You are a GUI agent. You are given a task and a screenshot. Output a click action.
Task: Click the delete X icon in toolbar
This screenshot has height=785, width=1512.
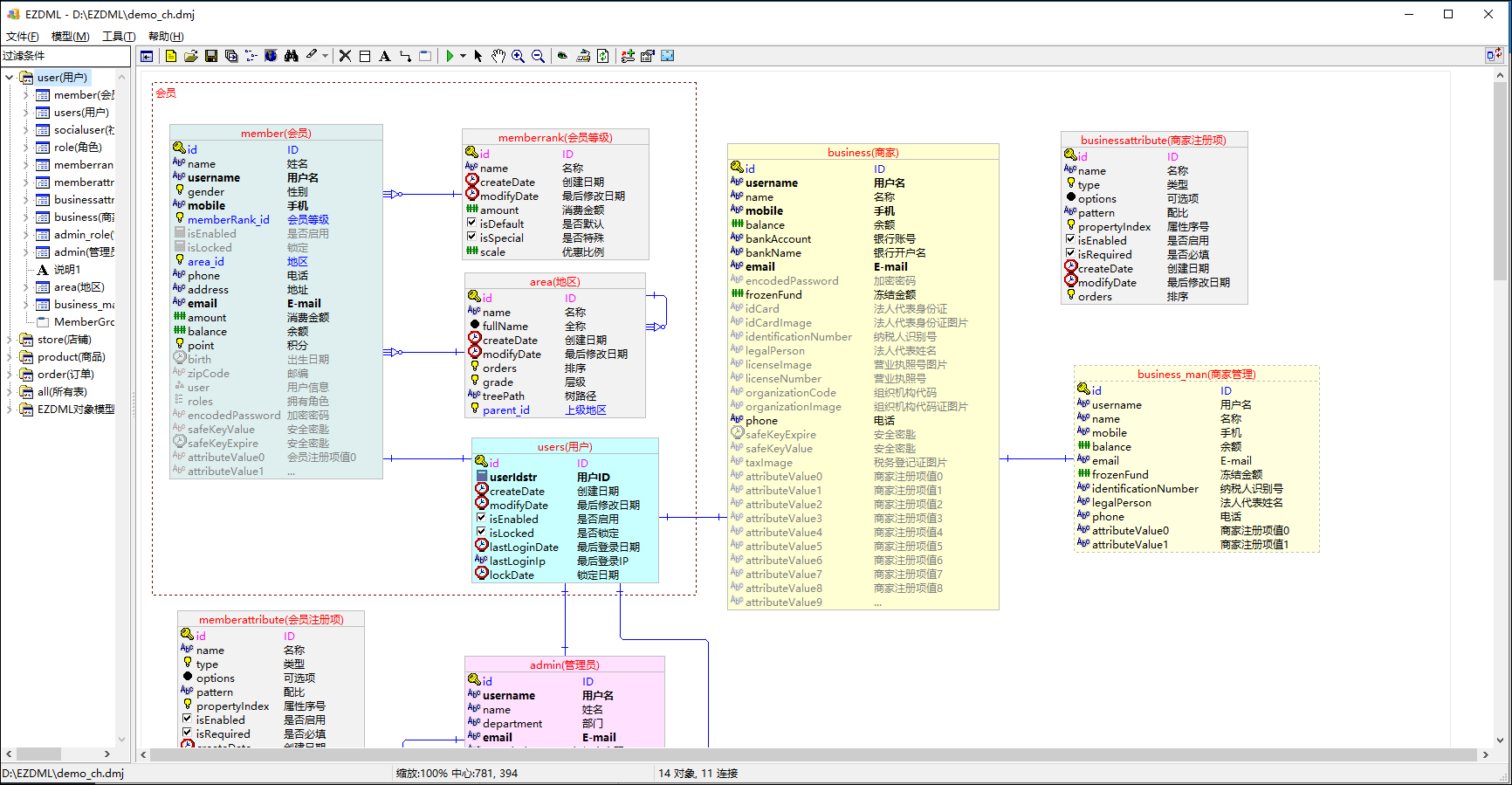345,56
